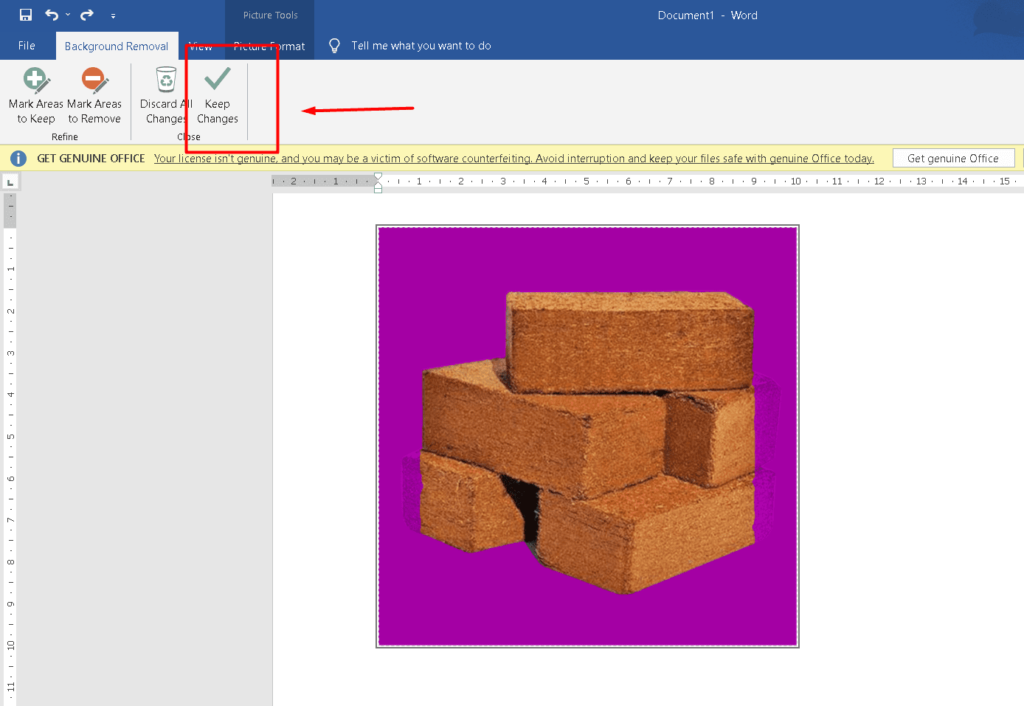This screenshot has height=706, width=1024.
Task: Click the Tell Me lightbulb icon
Action: [335, 46]
